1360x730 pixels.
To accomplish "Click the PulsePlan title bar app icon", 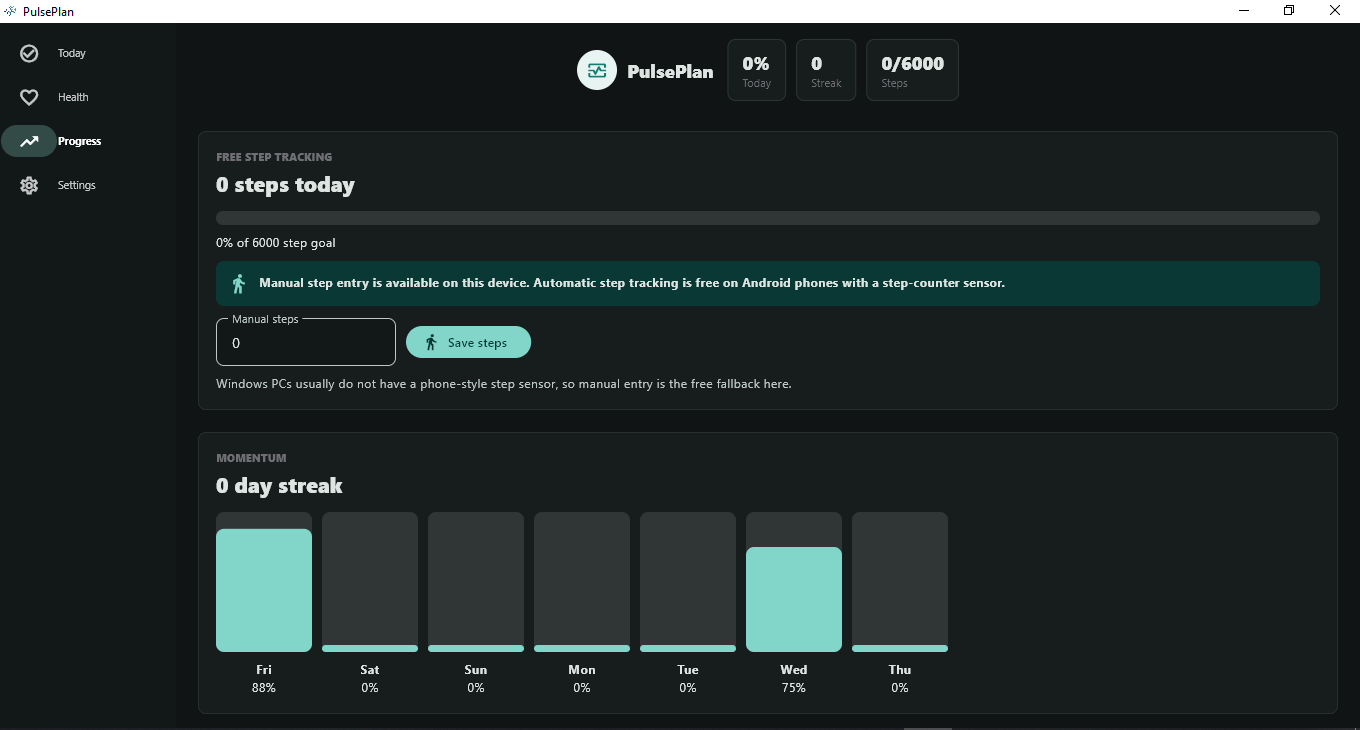I will click(10, 11).
